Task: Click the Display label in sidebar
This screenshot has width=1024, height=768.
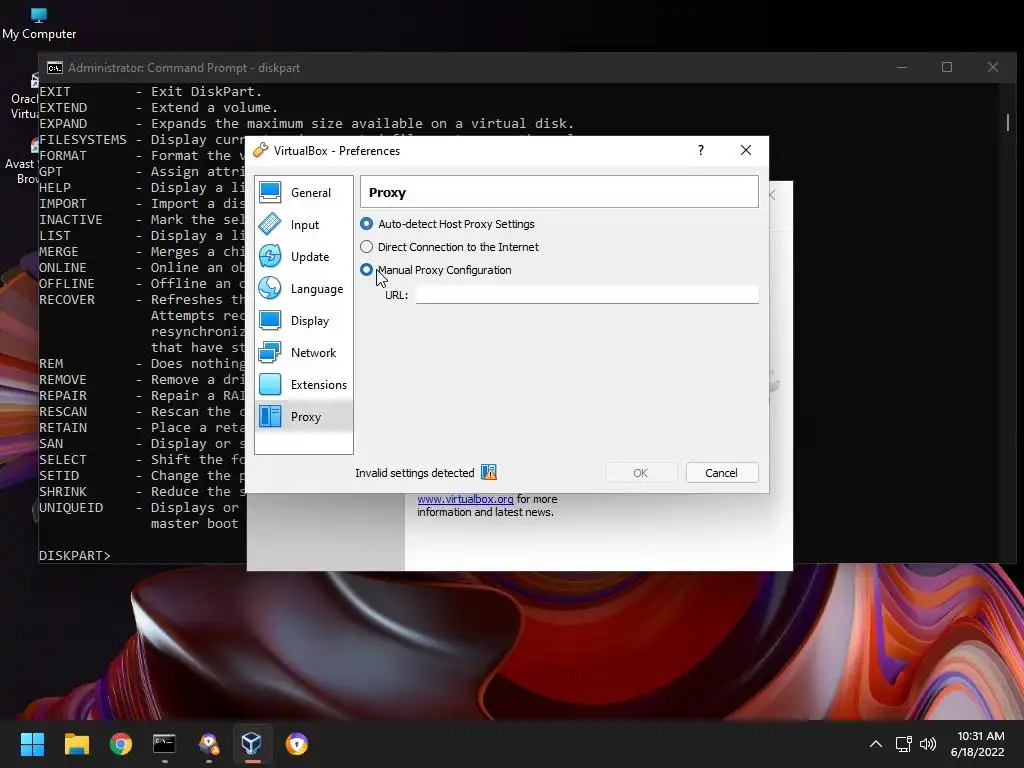Action: click(x=310, y=321)
